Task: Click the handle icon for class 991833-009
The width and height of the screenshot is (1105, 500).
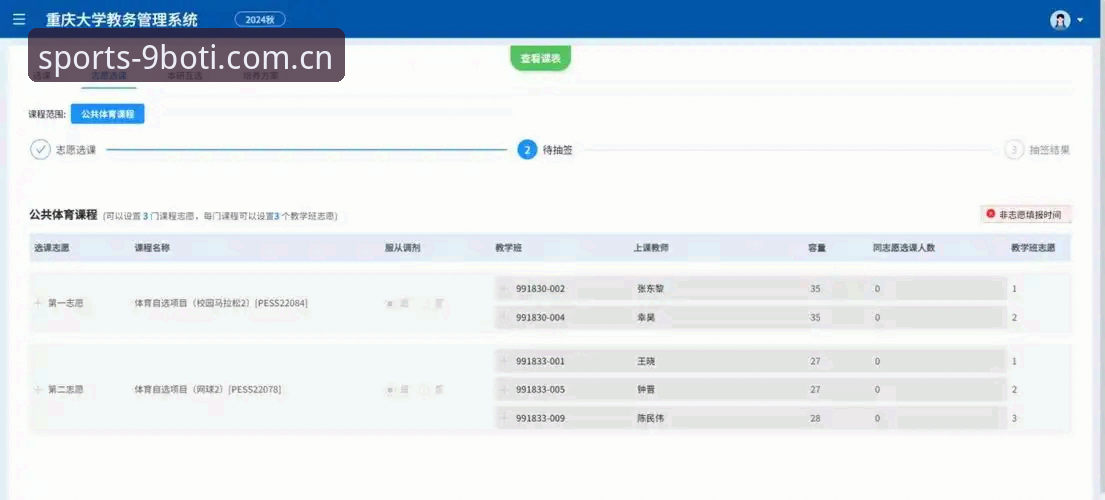Action: [504, 418]
